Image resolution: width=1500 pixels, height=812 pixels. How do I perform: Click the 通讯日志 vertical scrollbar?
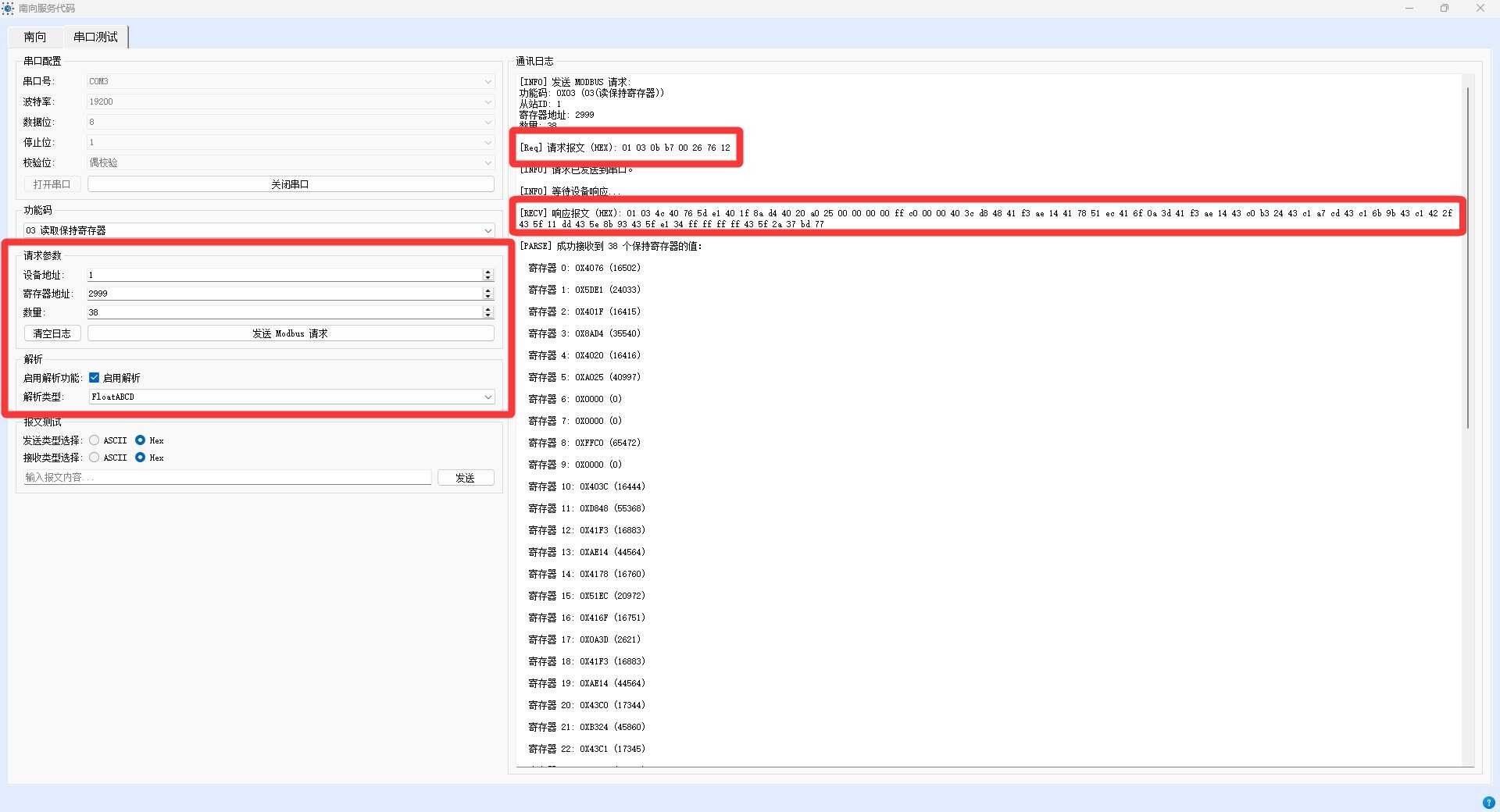(1468, 258)
